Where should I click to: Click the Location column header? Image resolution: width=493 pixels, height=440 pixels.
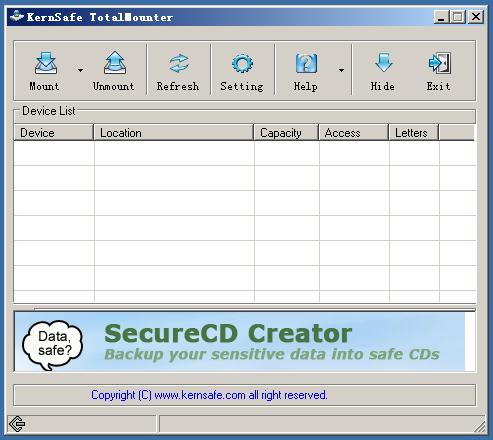173,133
